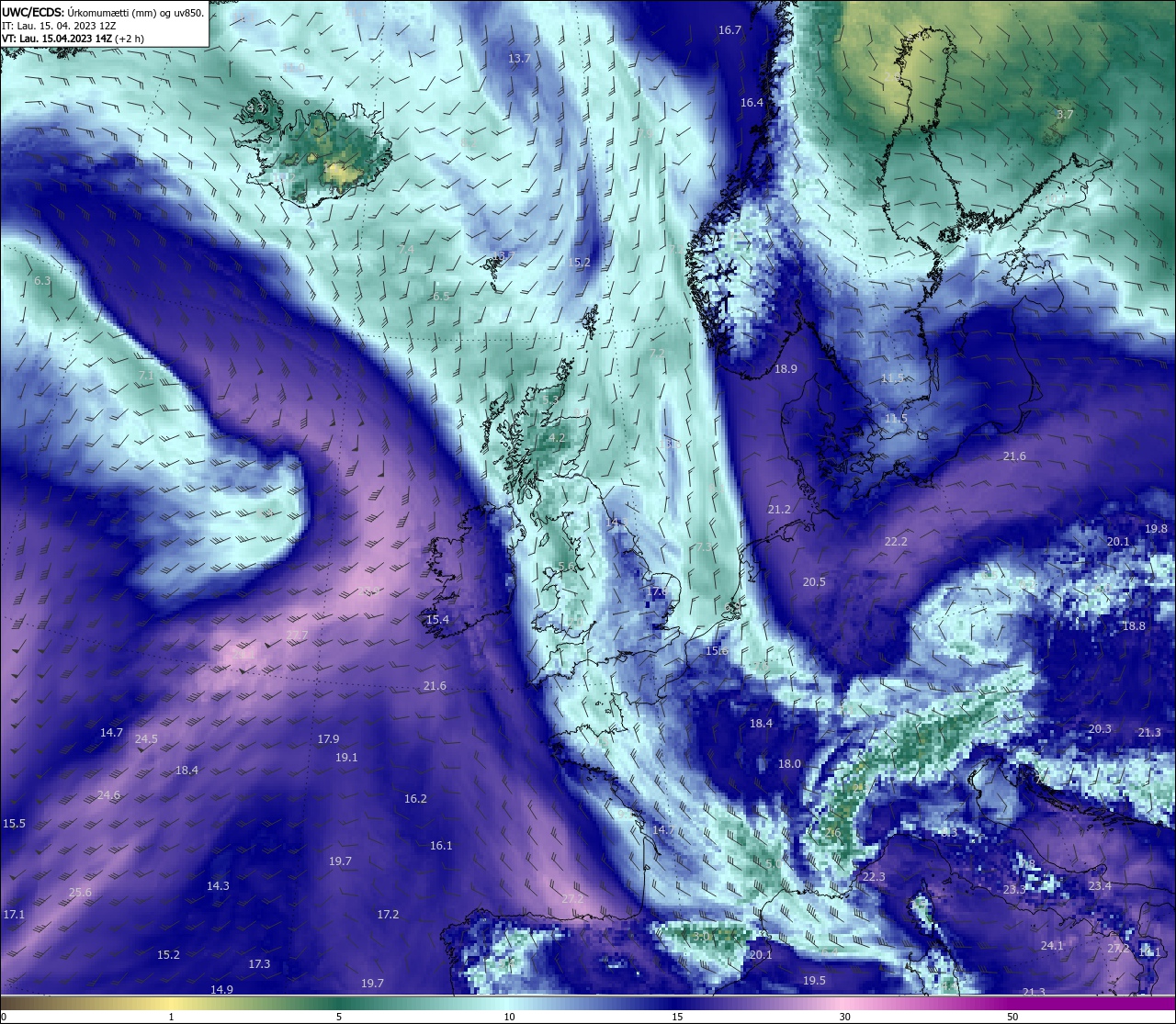
Task: Click the 22.2 value on the map
Action: tap(896, 542)
